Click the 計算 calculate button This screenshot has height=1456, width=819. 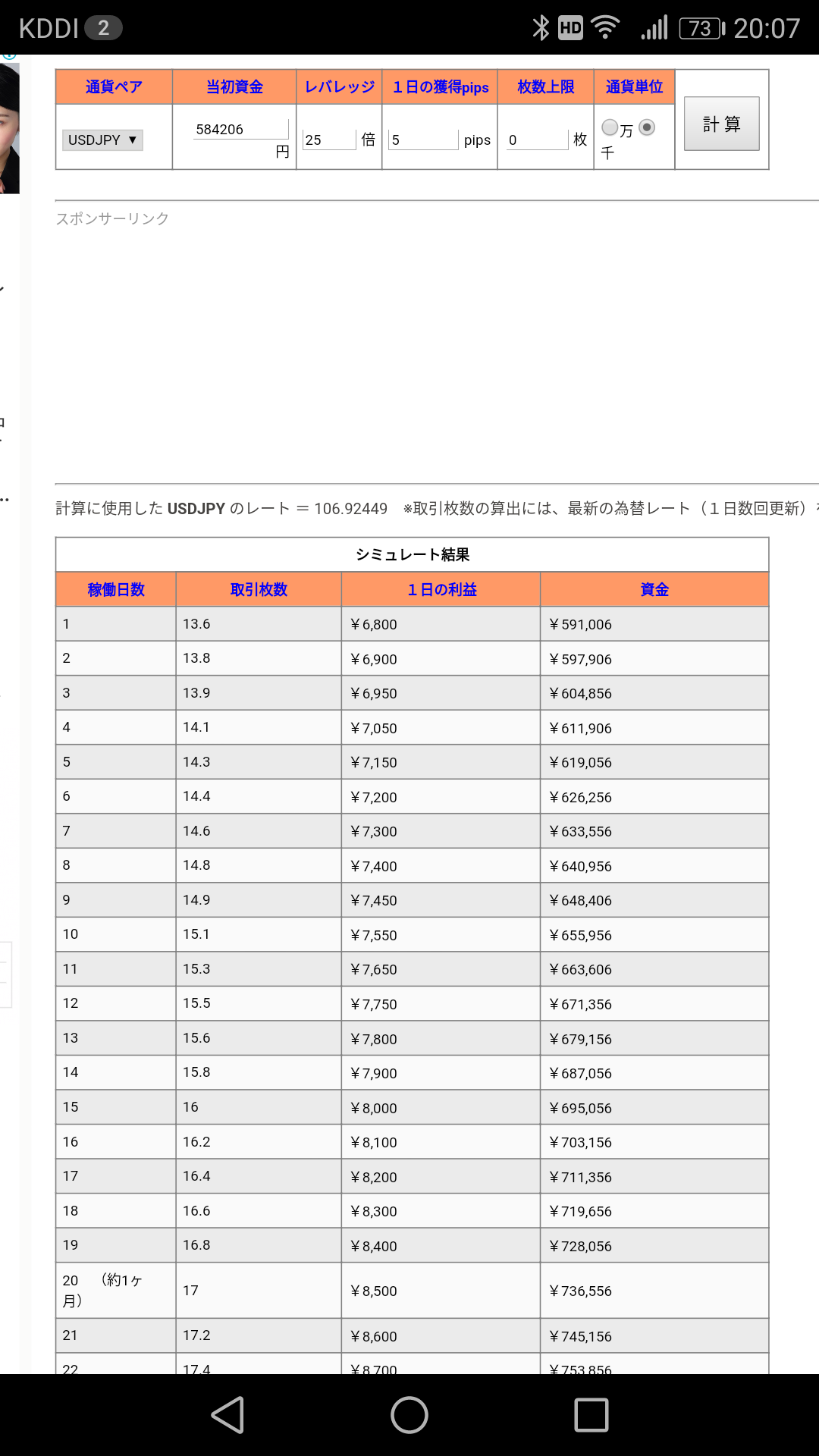pos(721,124)
